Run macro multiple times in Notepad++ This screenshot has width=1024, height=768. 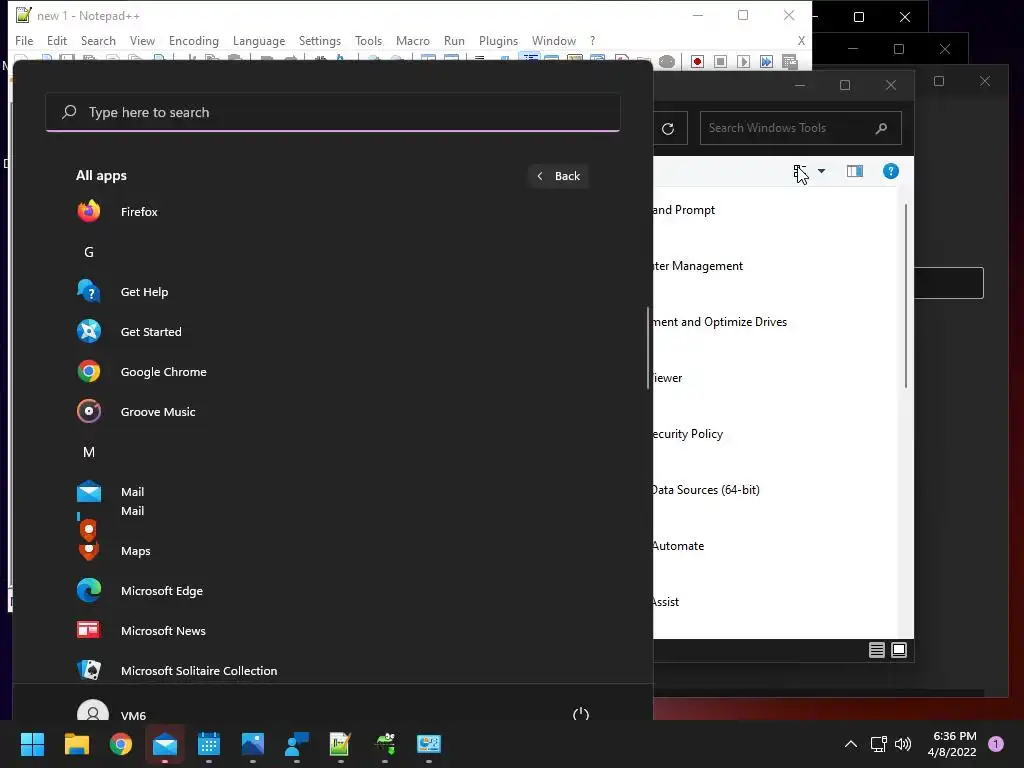click(x=766, y=61)
